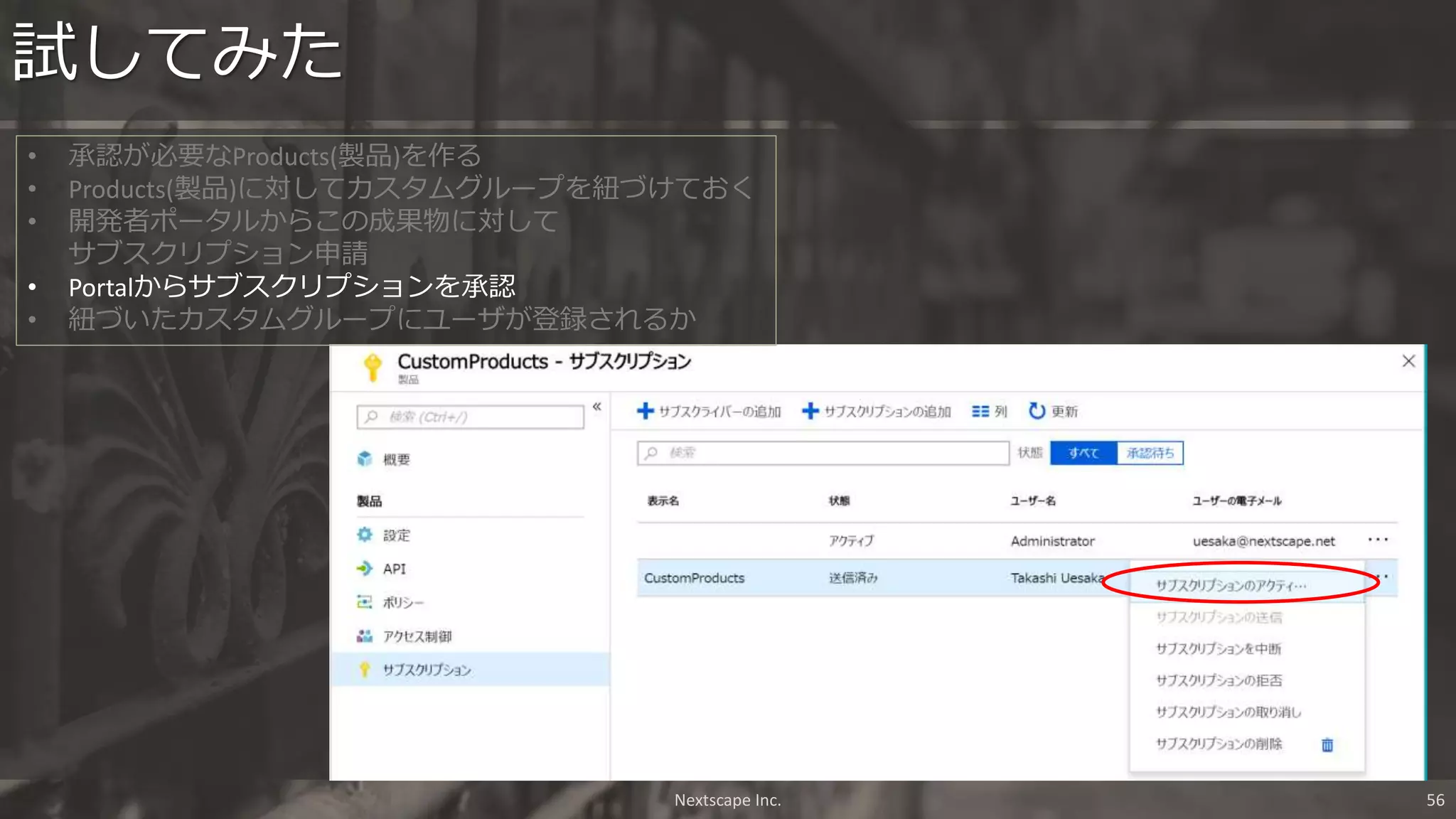Click 更新 refresh toolbar button
Image resolution: width=1456 pixels, height=819 pixels.
[x=1054, y=411]
